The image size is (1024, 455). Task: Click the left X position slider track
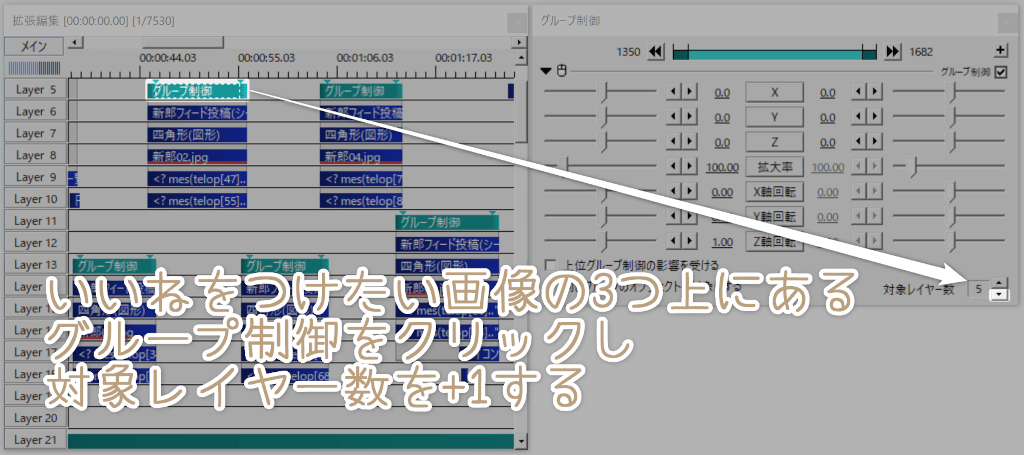tap(600, 93)
